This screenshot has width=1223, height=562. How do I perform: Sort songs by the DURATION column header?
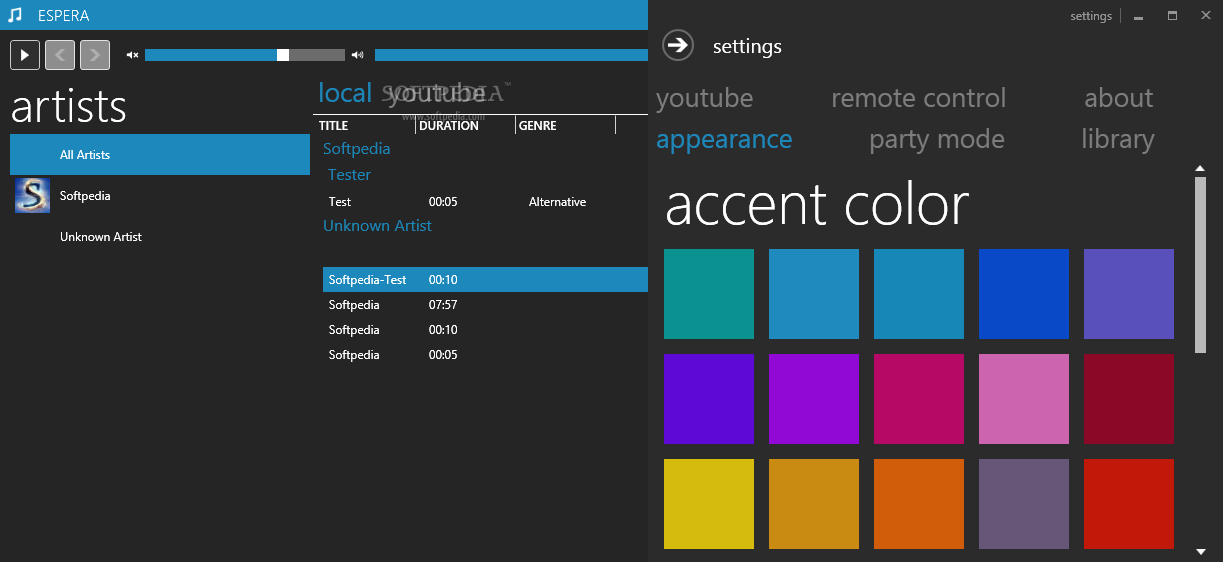point(449,126)
